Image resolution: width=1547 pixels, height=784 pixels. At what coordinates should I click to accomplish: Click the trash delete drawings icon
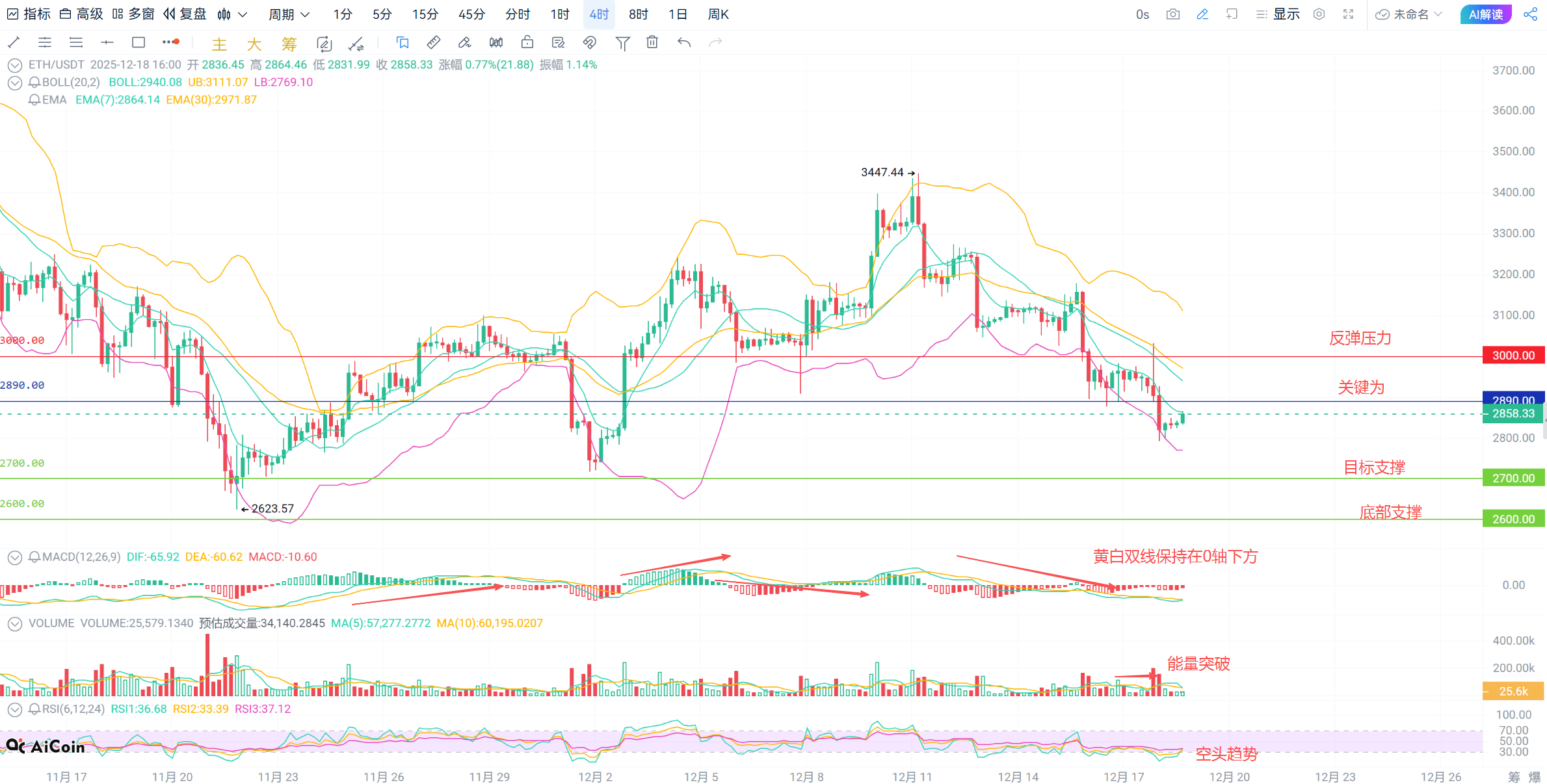652,43
